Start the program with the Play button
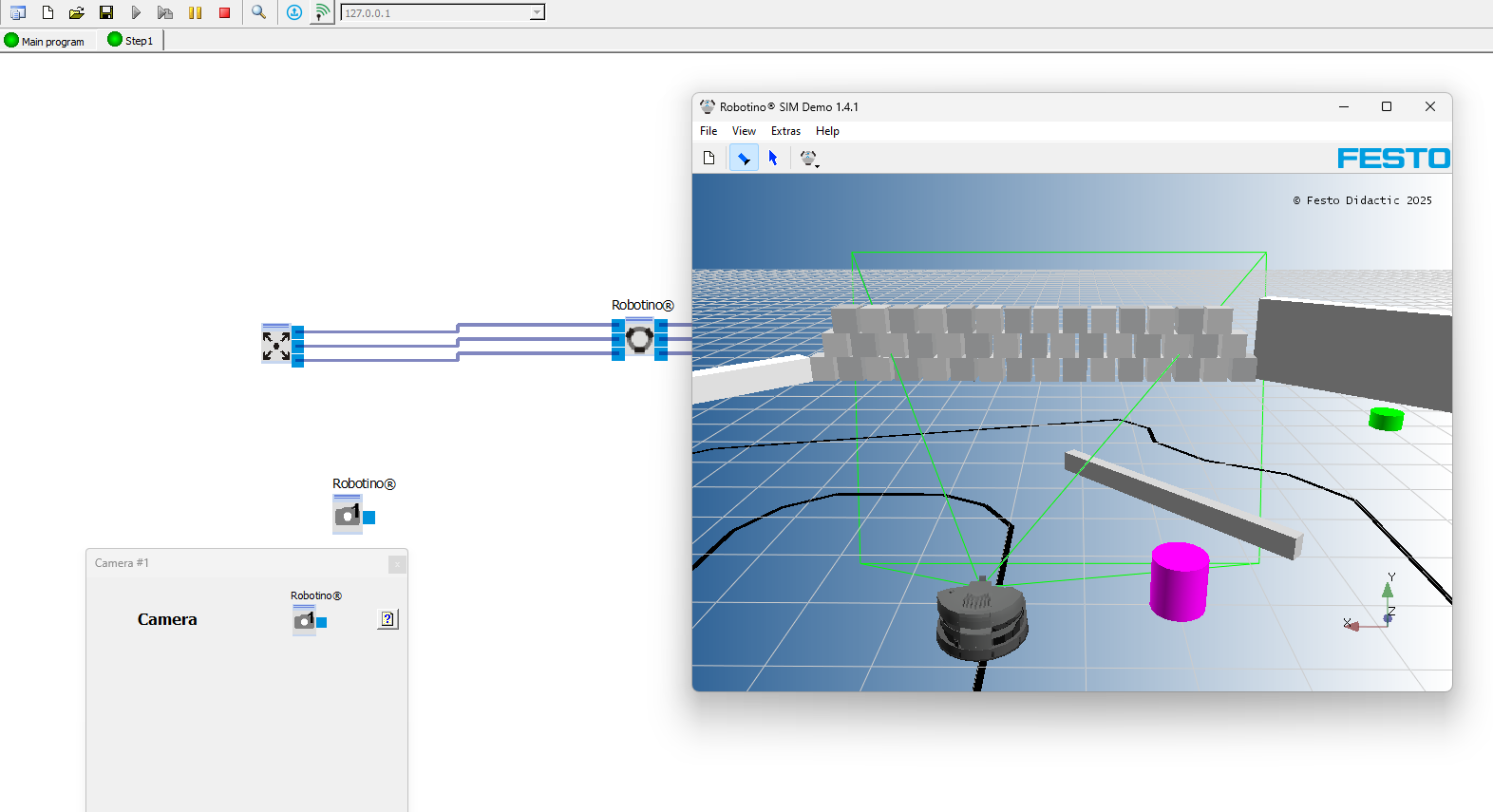 pos(136,13)
